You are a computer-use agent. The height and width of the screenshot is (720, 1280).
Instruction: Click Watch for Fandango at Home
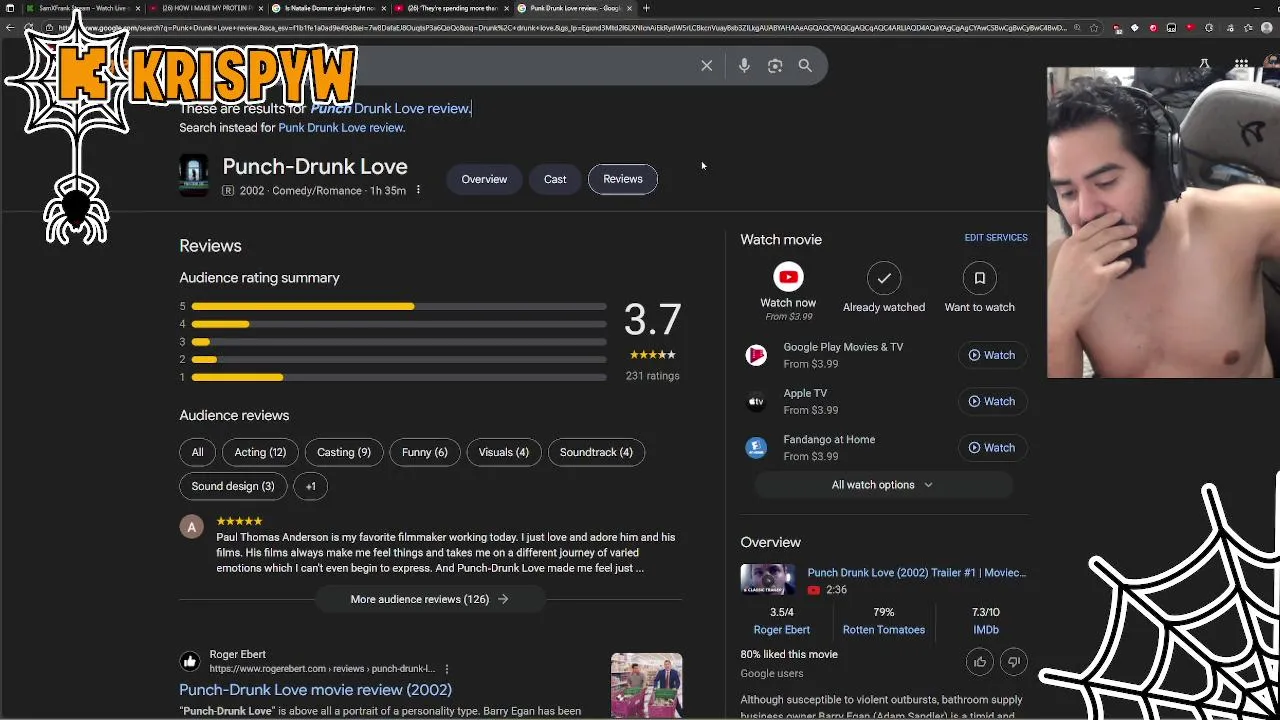point(991,448)
